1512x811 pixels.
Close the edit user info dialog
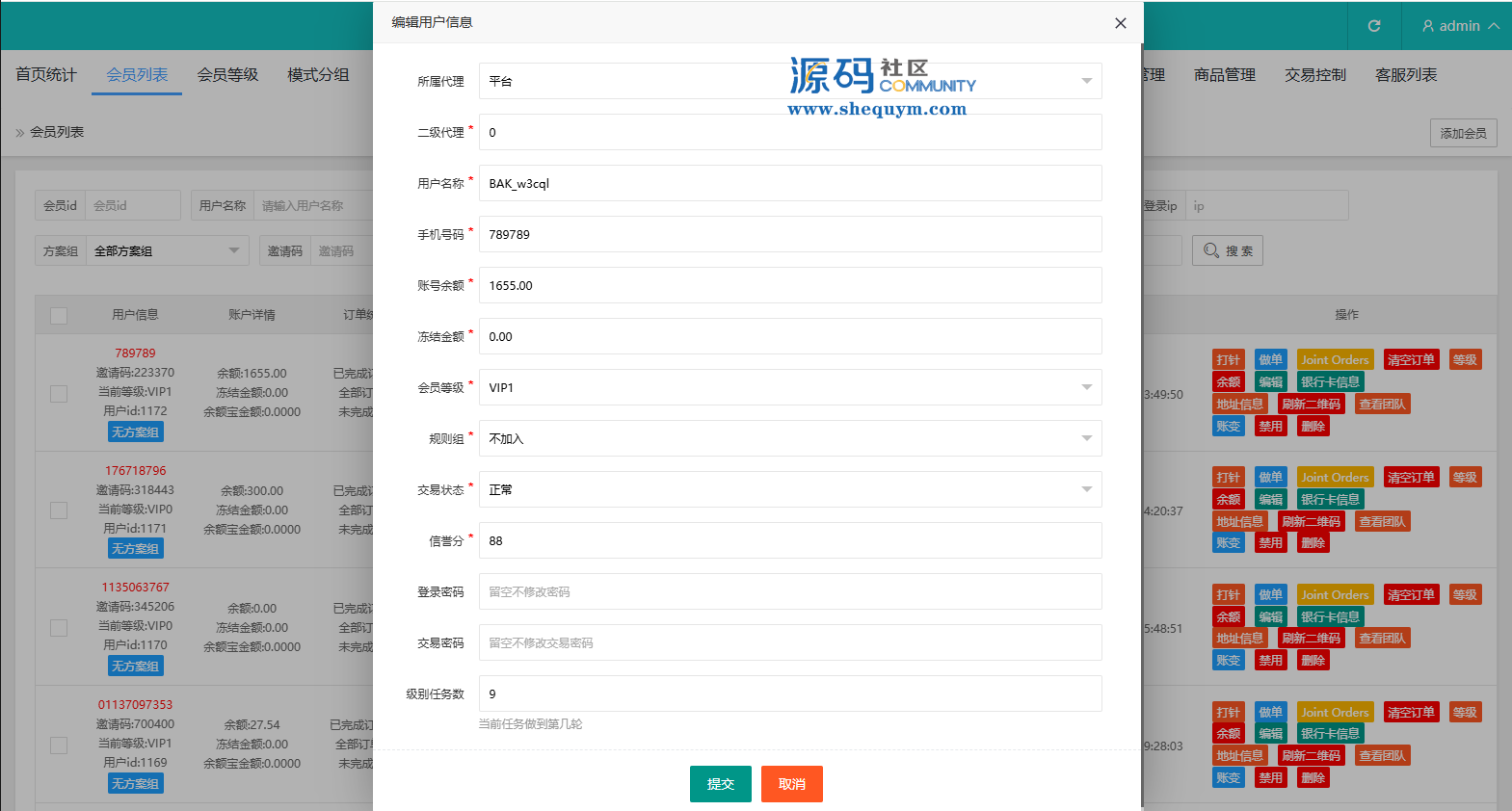1120,23
